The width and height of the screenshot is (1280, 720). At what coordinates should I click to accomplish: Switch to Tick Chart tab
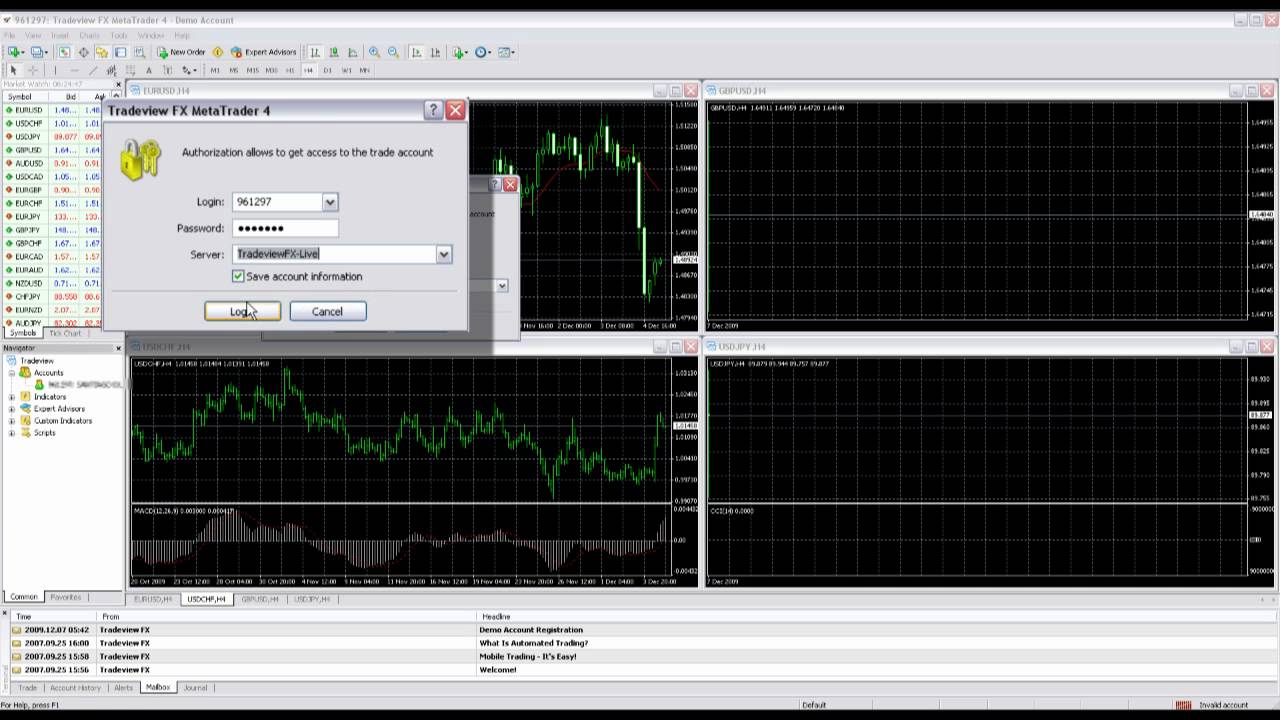point(65,333)
